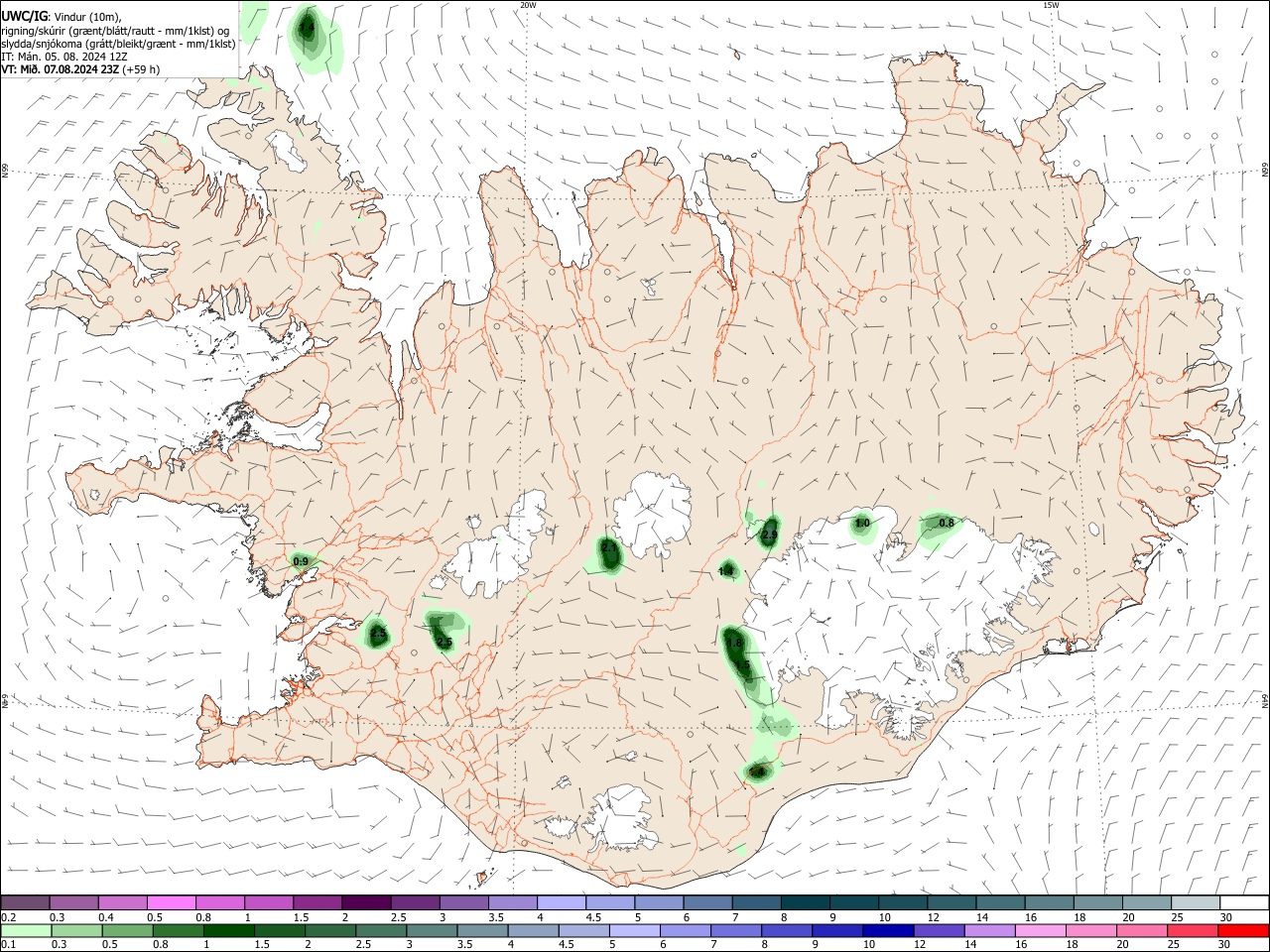
Task: Select the IT: Mán. 05. 08. 2024 12Z line
Action: click(x=64, y=57)
